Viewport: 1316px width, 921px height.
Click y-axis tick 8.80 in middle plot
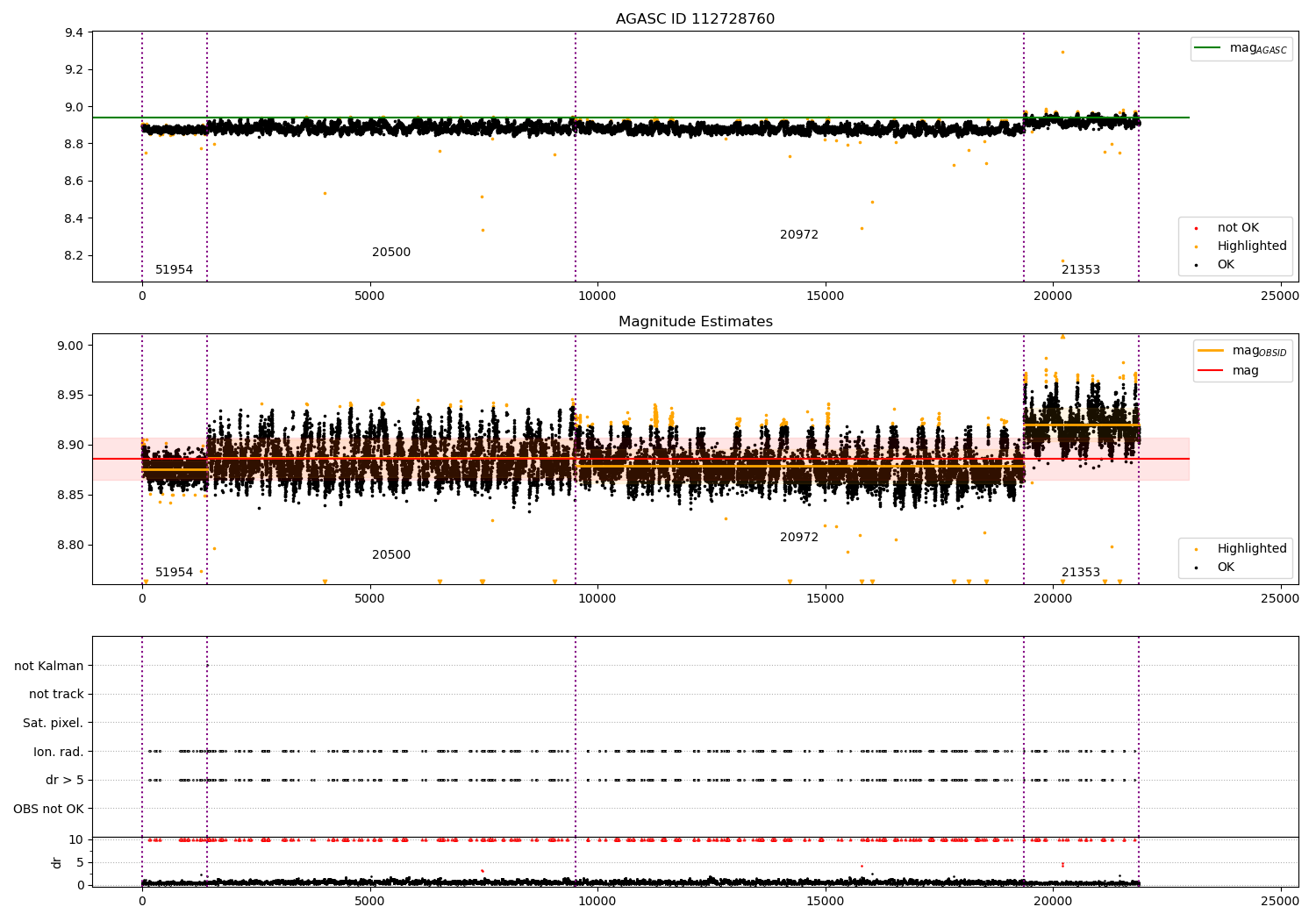pos(70,546)
